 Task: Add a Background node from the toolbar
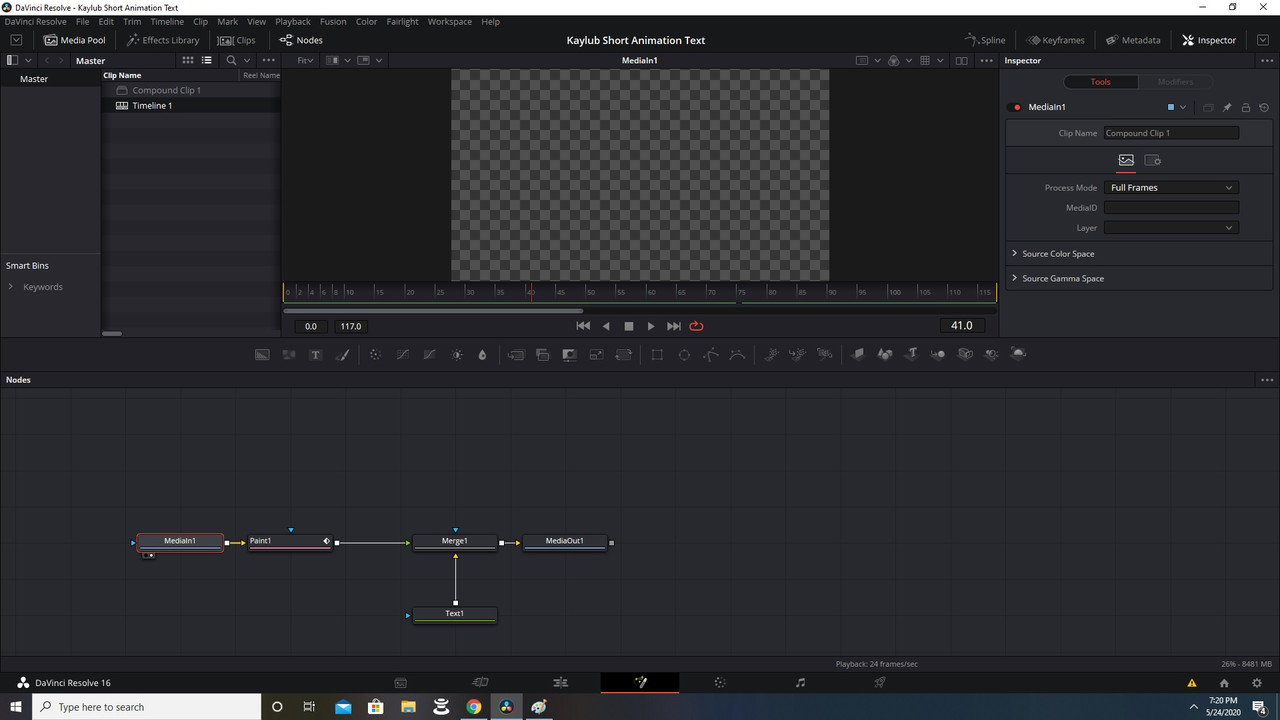262,354
